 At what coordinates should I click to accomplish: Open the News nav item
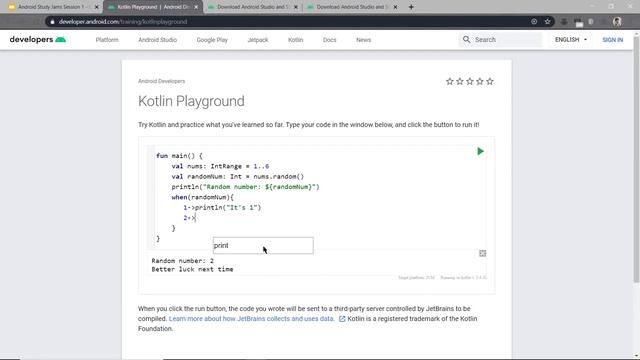(x=363, y=40)
